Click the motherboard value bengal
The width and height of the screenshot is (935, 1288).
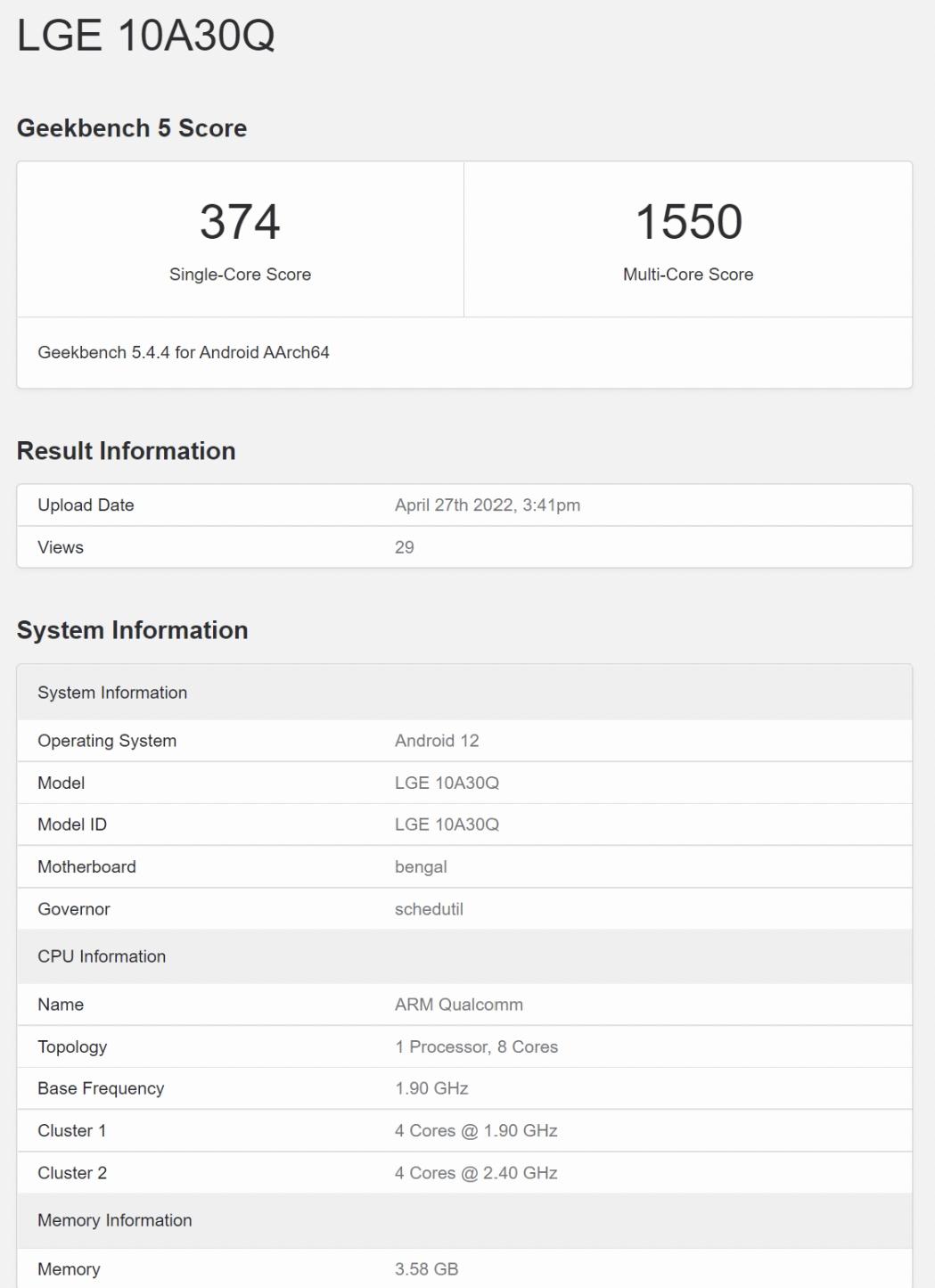tap(421, 867)
